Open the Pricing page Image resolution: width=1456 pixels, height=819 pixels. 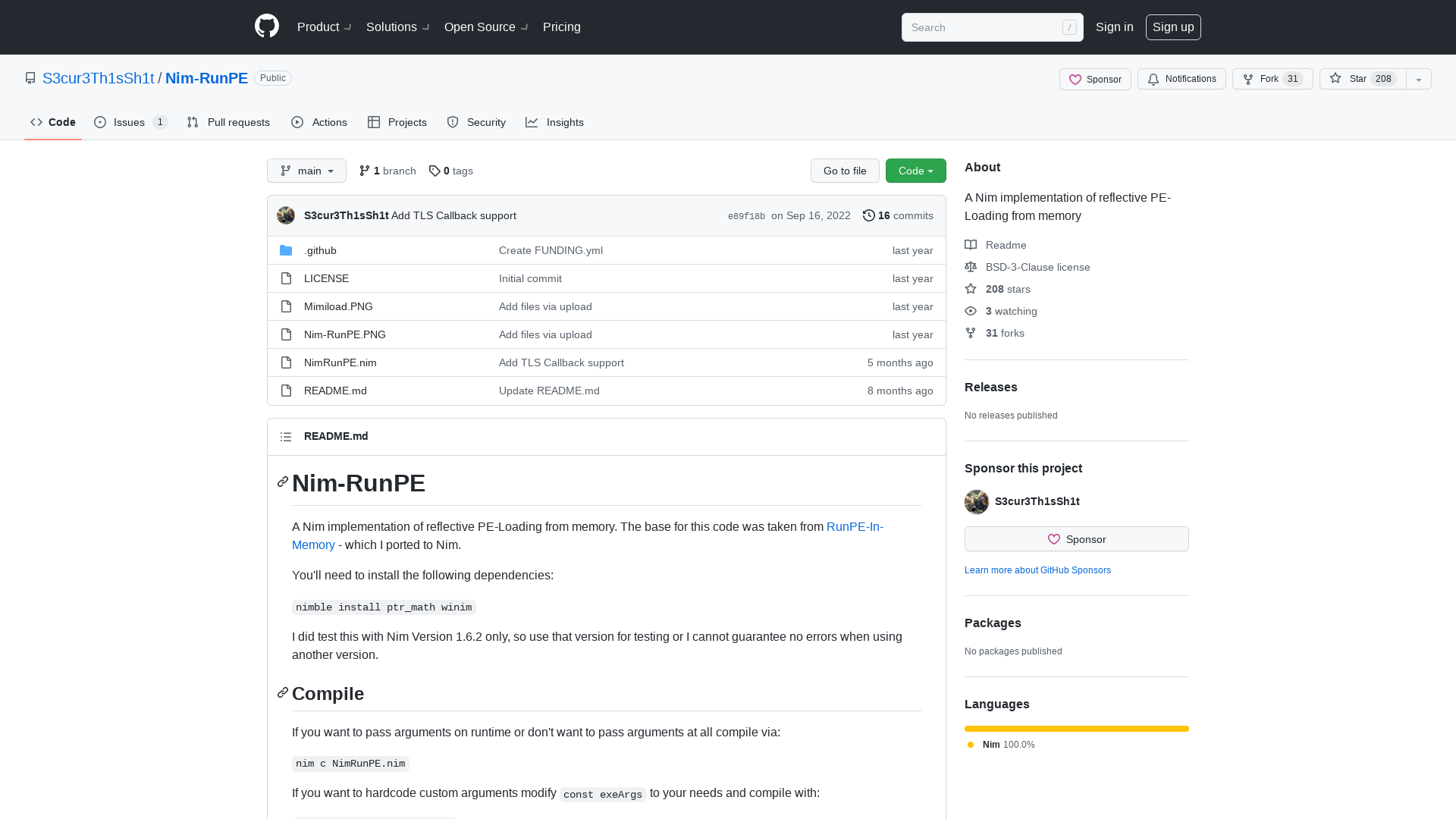tap(562, 27)
